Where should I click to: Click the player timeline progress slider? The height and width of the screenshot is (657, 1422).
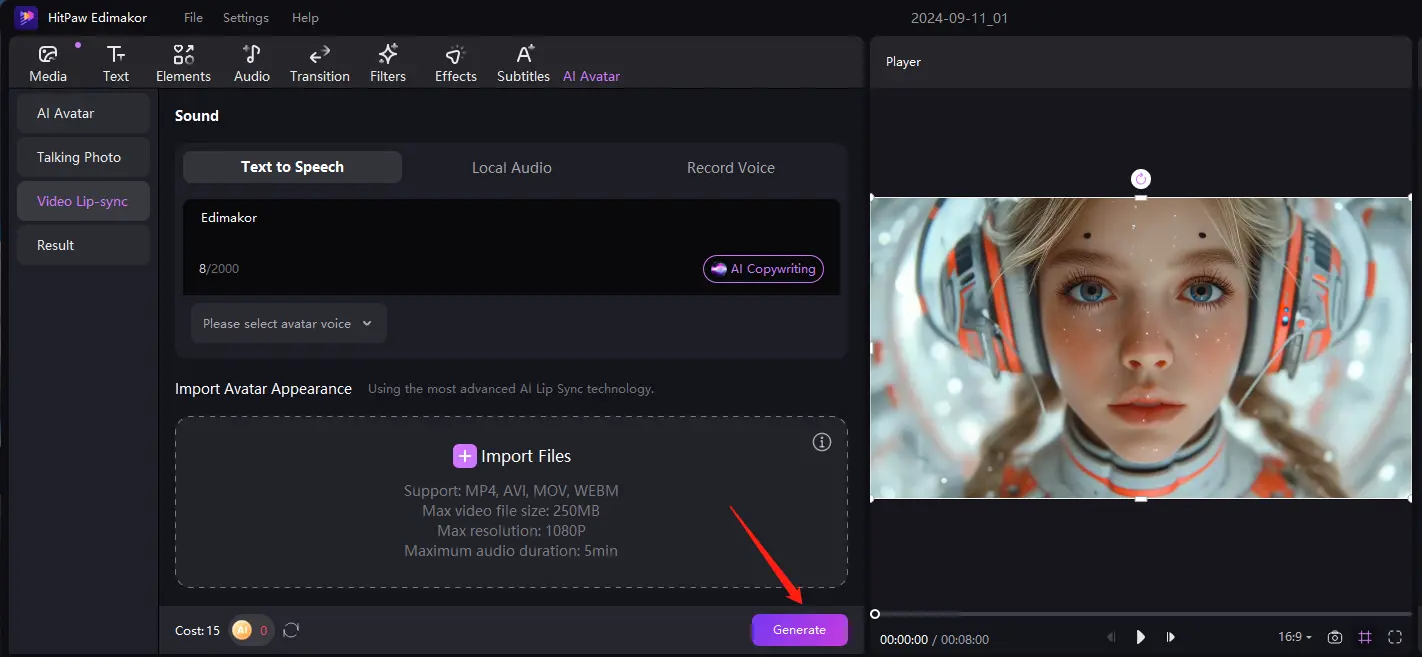pos(1000,614)
